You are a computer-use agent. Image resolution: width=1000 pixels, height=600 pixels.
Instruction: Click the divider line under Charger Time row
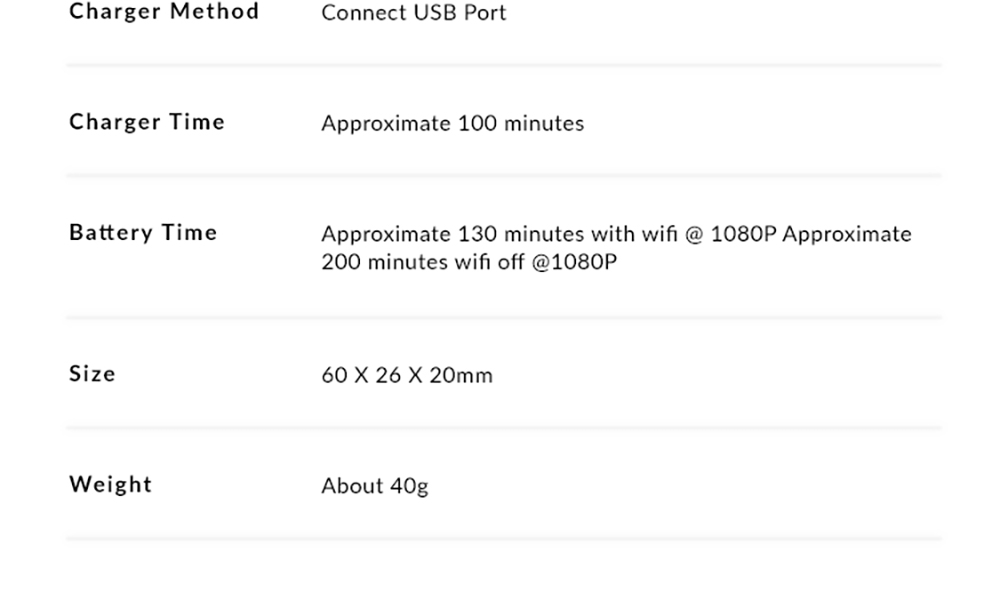pyautogui.click(x=504, y=175)
